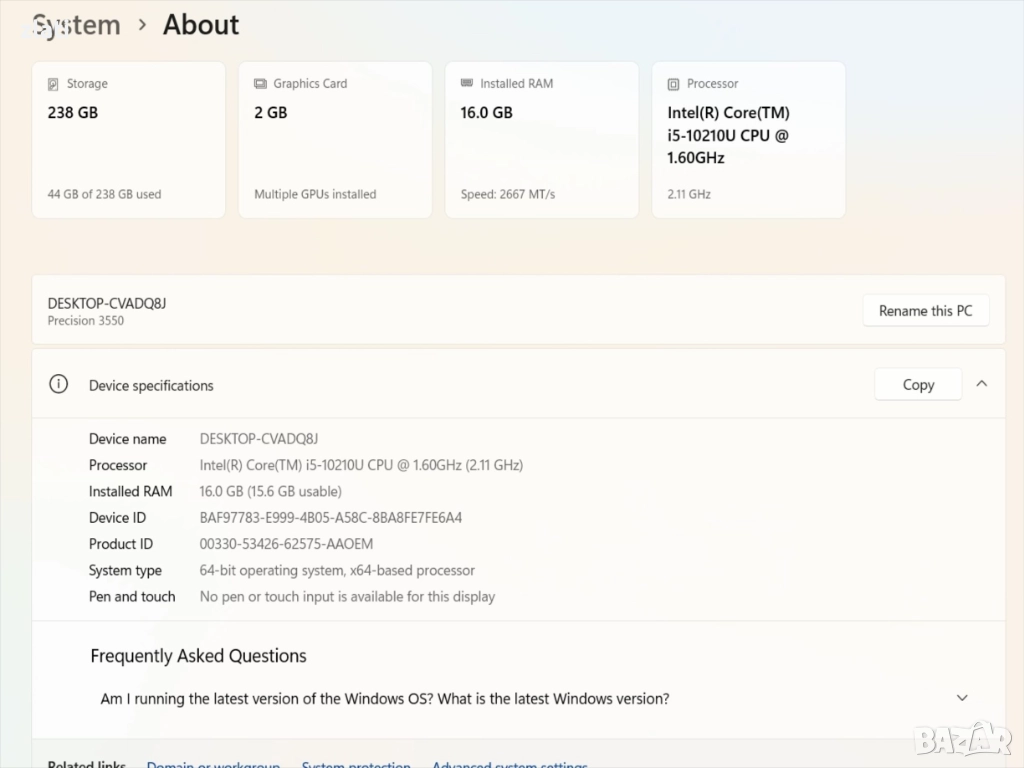Click the breadcrumb arrow before About
1024x768 pixels.
142,25
